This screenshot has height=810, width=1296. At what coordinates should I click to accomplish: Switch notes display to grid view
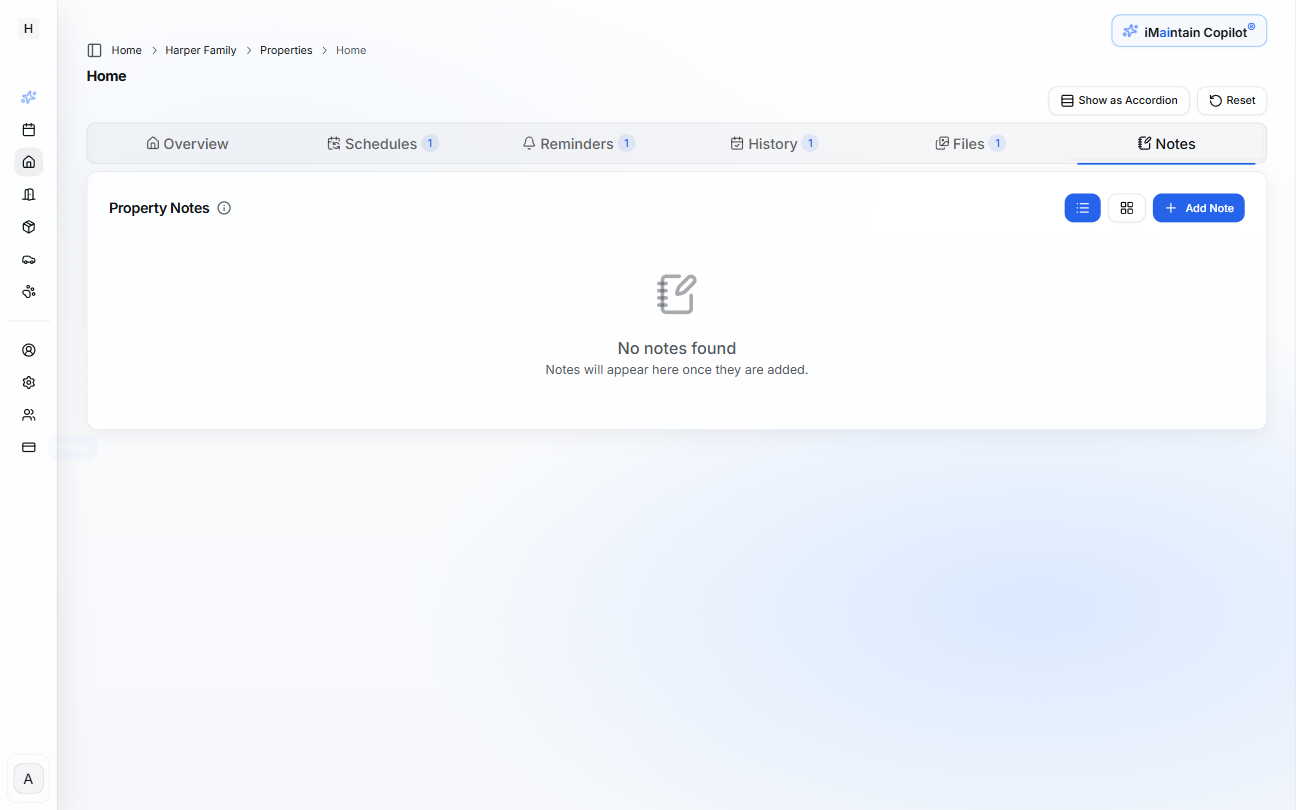(x=1126, y=207)
